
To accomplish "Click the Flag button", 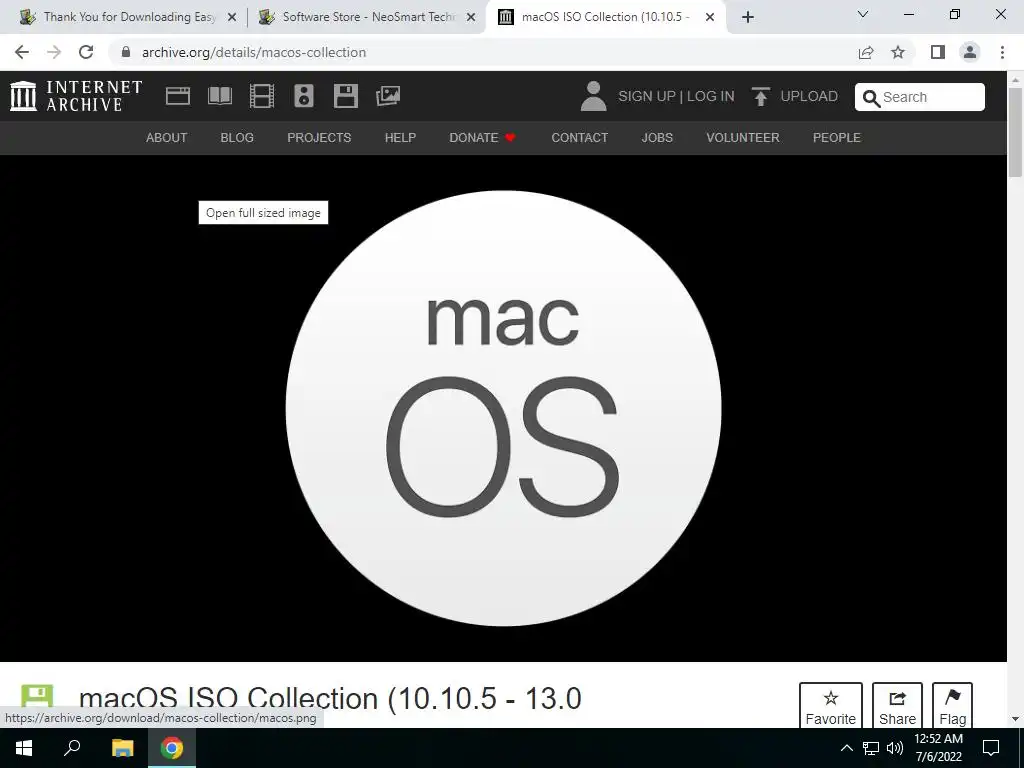I will (952, 705).
